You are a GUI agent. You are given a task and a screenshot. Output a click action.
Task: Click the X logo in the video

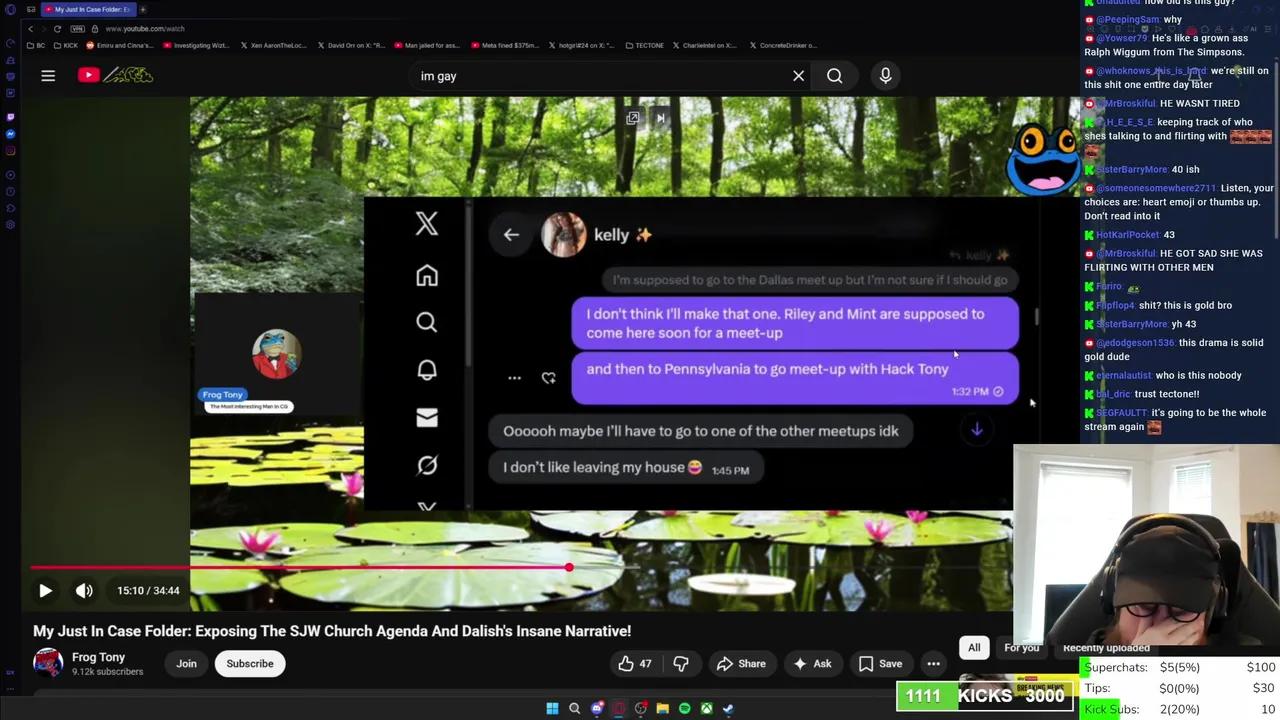[427, 223]
